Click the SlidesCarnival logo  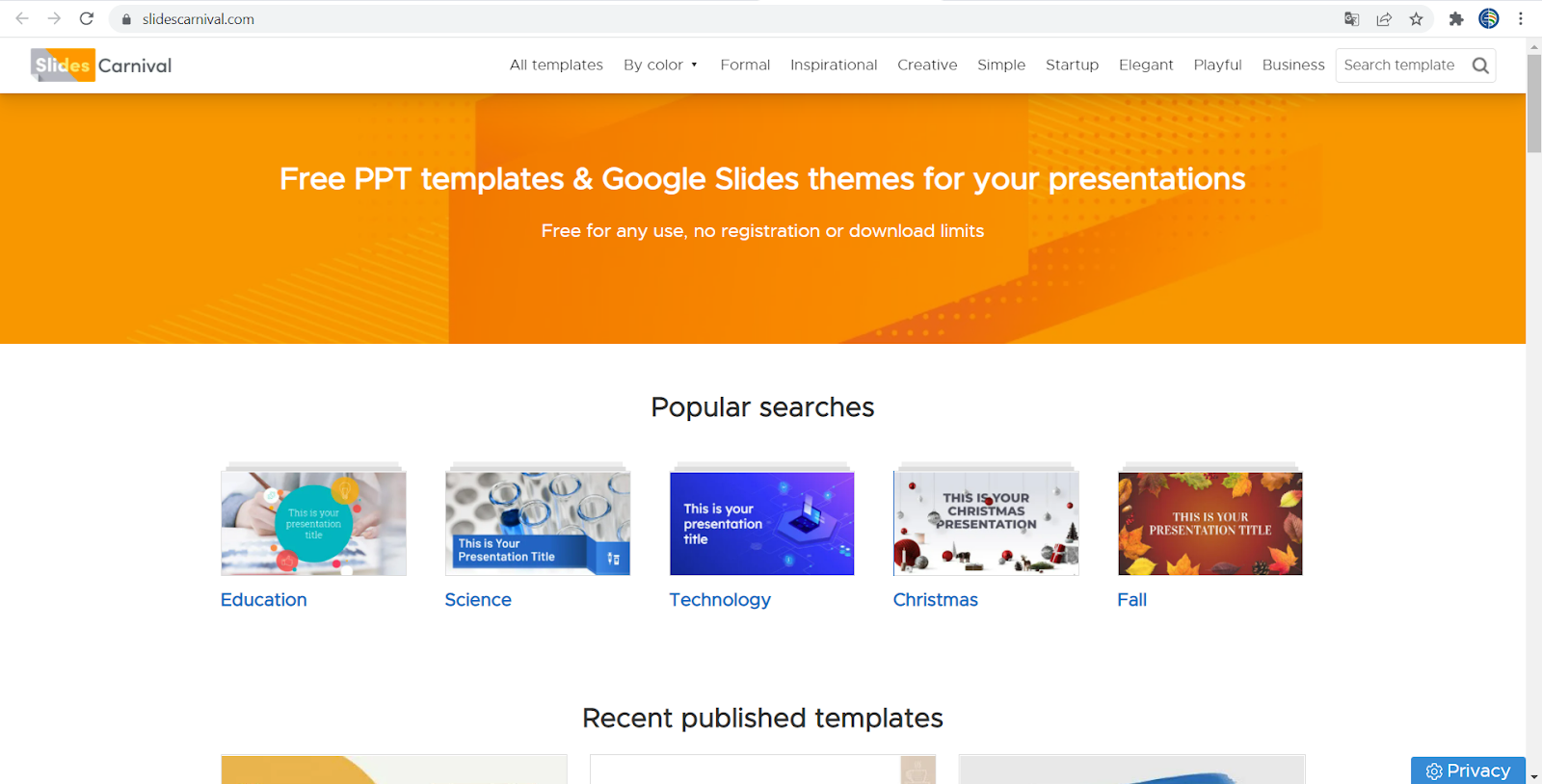coord(101,65)
